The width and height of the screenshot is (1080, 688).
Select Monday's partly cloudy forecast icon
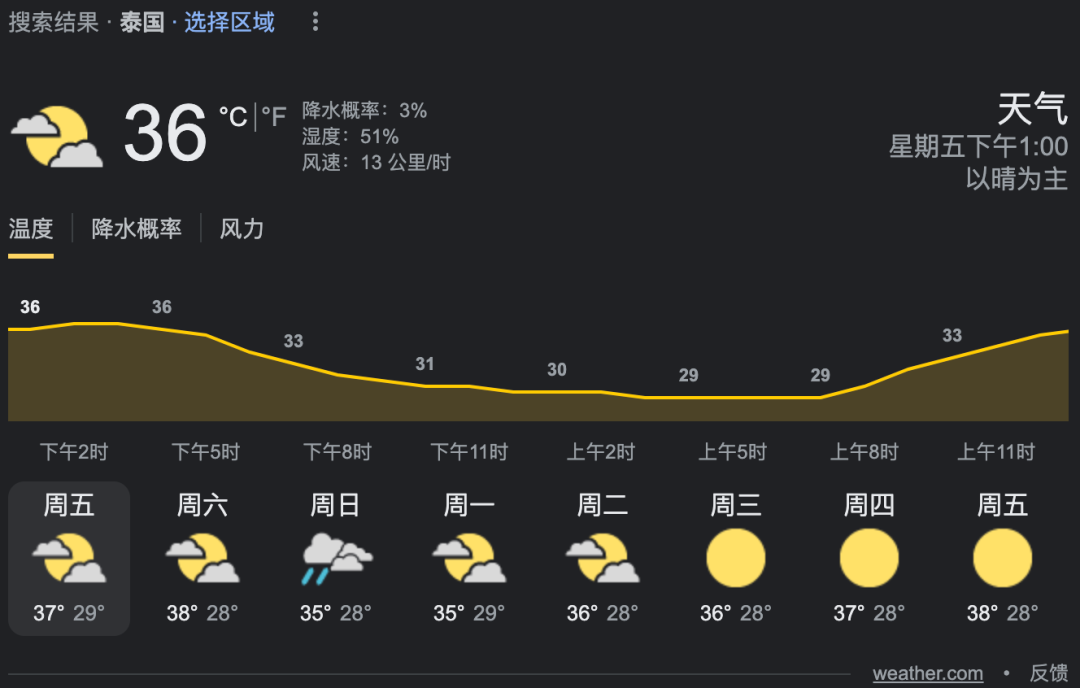(469, 558)
